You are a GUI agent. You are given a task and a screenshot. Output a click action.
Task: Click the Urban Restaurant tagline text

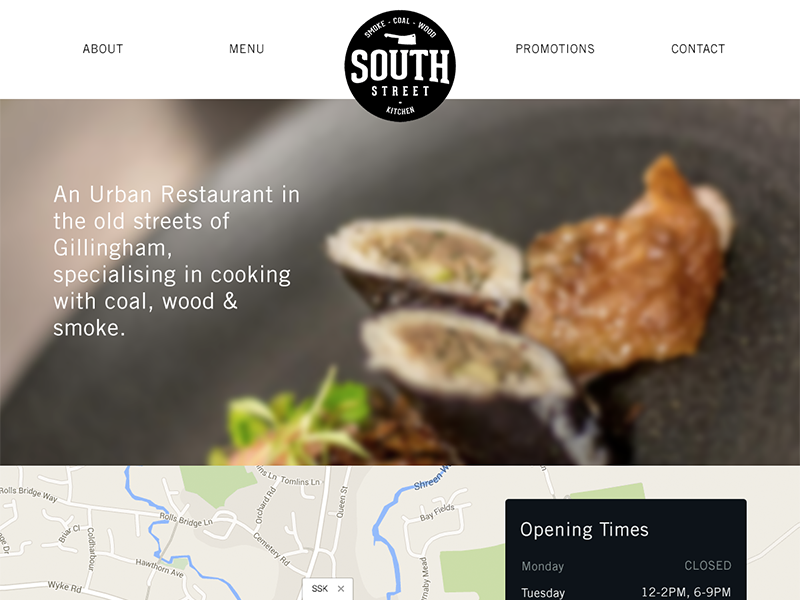(176, 261)
